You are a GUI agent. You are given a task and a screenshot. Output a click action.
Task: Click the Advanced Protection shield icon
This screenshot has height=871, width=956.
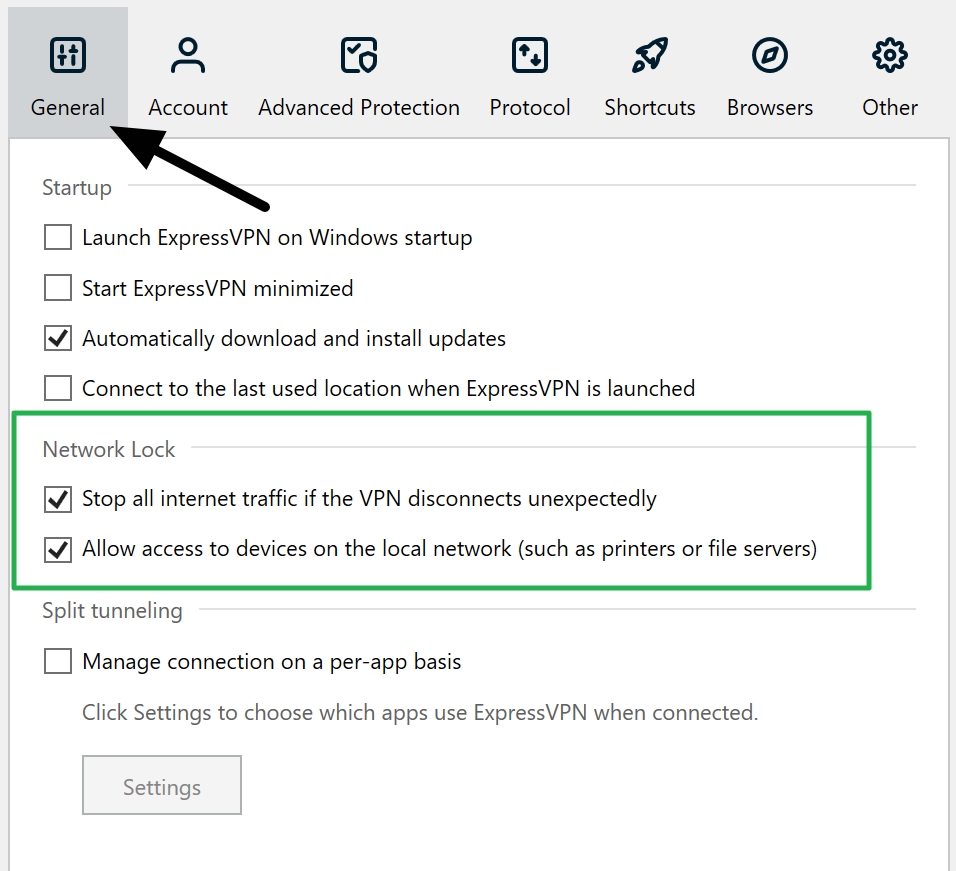click(358, 55)
